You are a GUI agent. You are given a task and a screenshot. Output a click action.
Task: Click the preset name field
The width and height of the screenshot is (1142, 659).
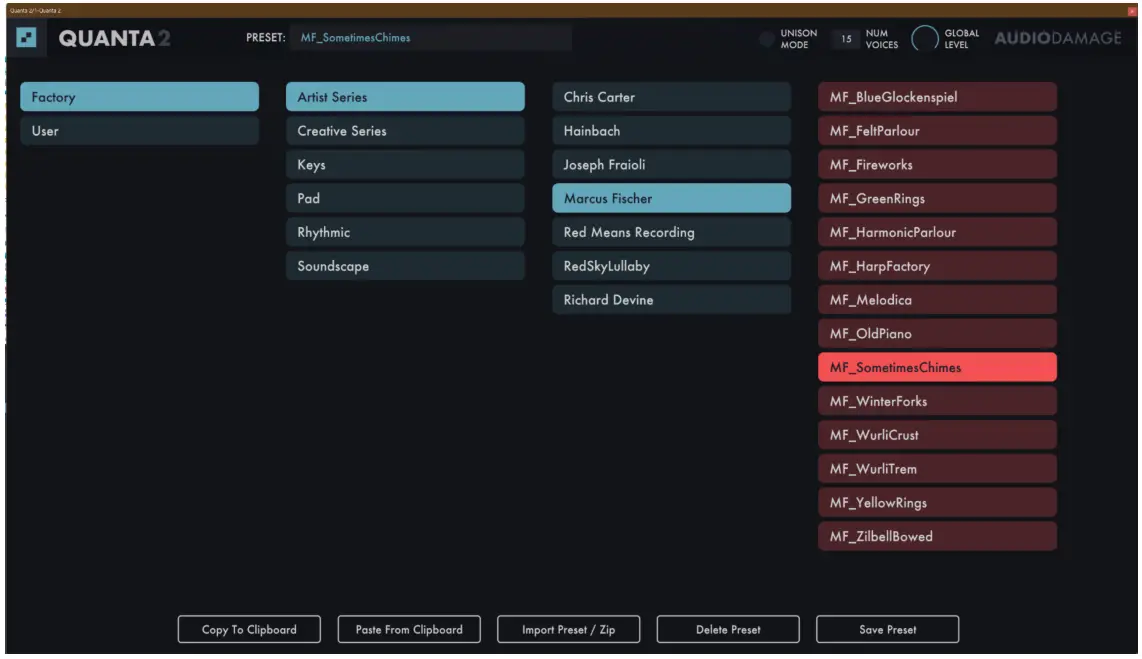point(430,38)
